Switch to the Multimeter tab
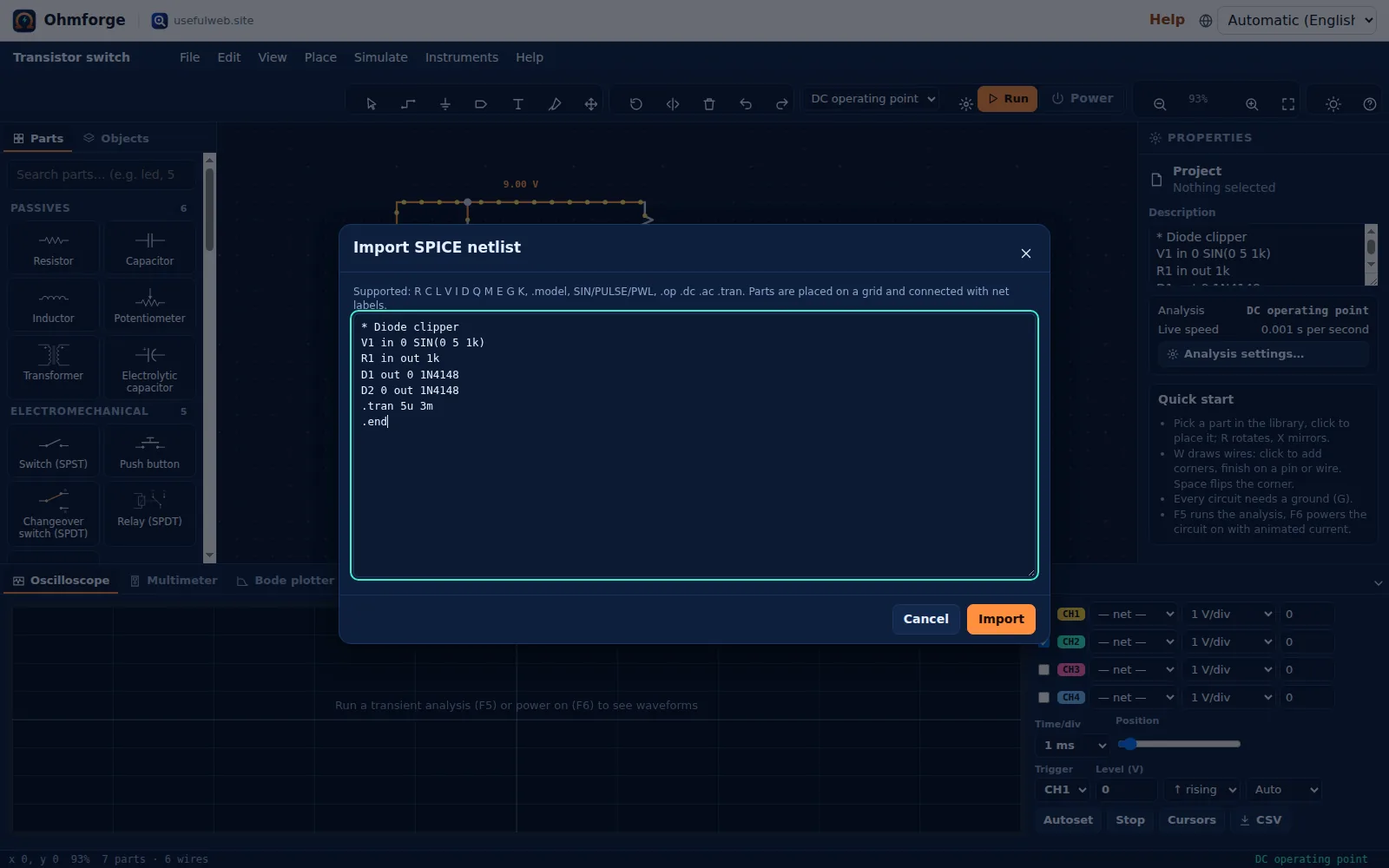 pos(174,581)
